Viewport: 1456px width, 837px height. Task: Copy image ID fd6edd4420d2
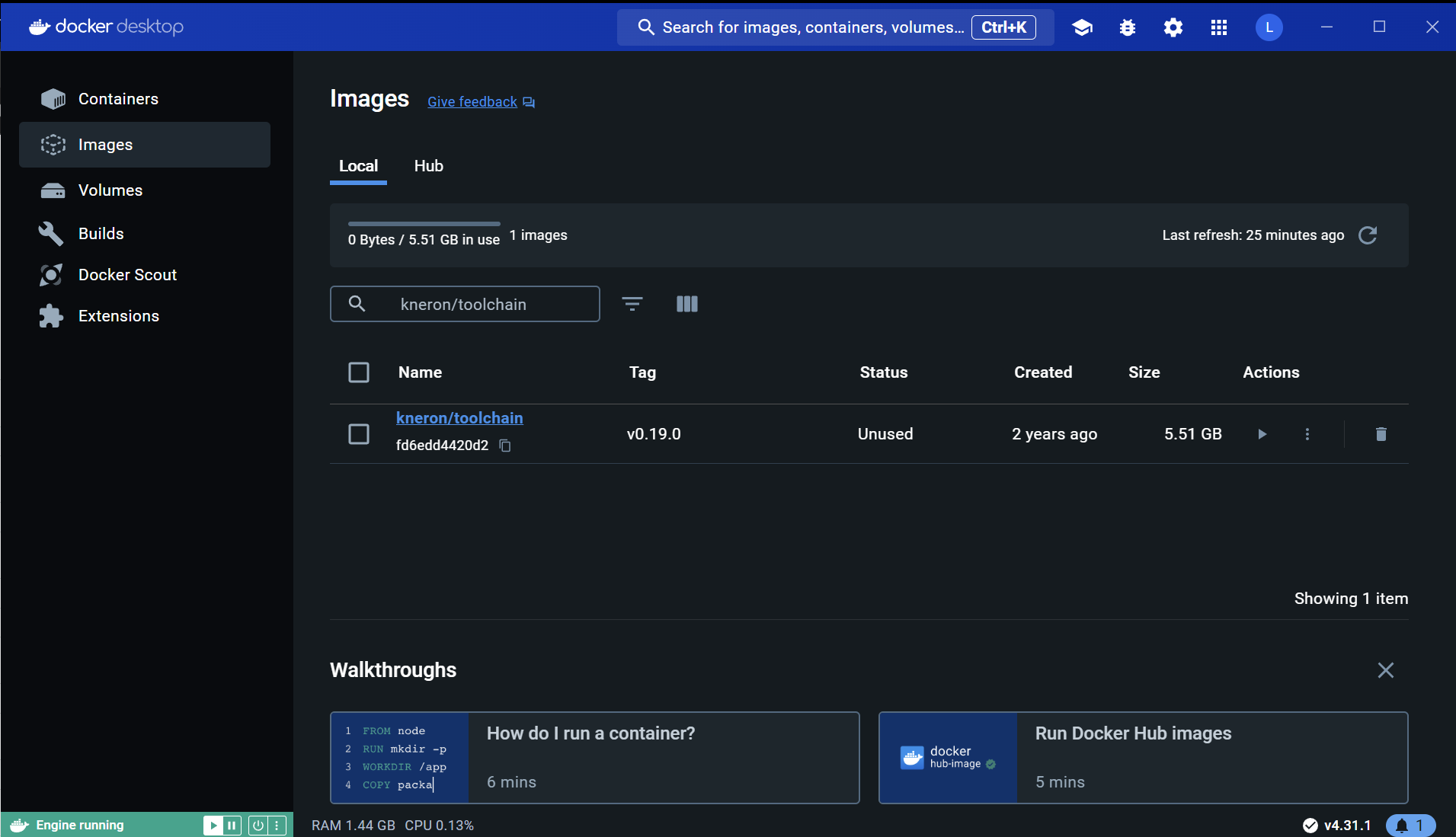[505, 446]
